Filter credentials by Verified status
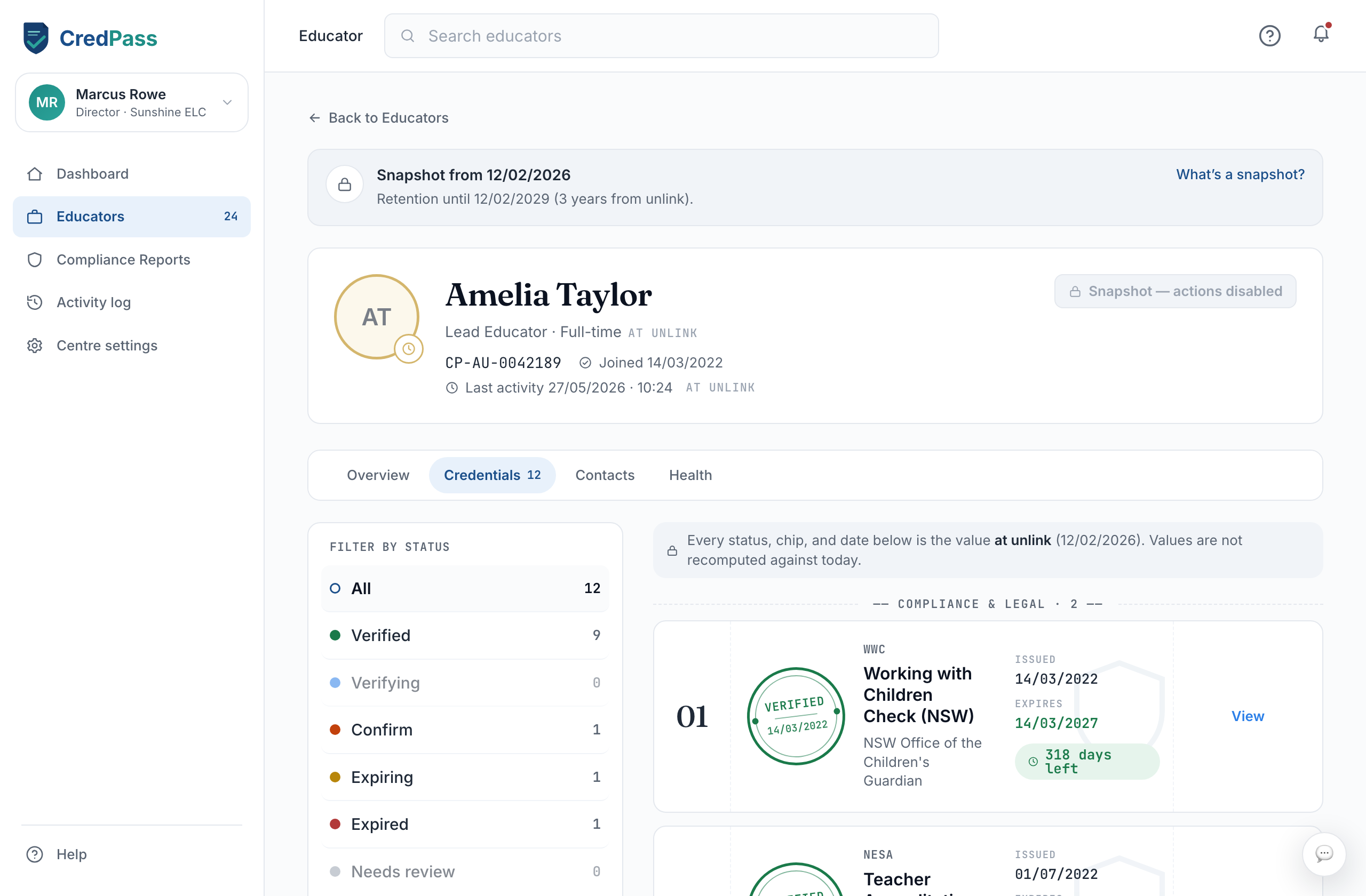 [x=465, y=635]
